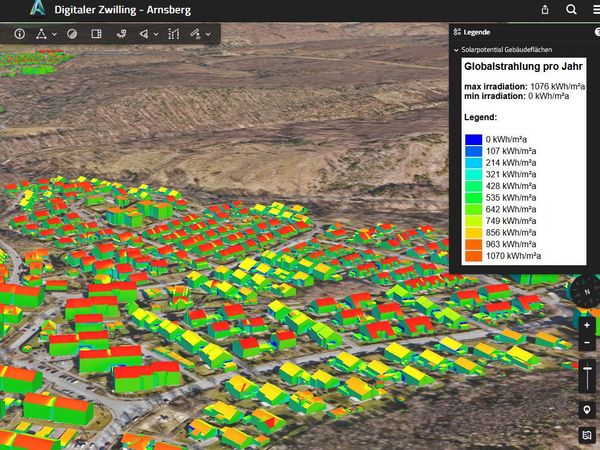This screenshot has width=600, height=450.
Task: Zoom out with the minus button
Action: [587, 342]
